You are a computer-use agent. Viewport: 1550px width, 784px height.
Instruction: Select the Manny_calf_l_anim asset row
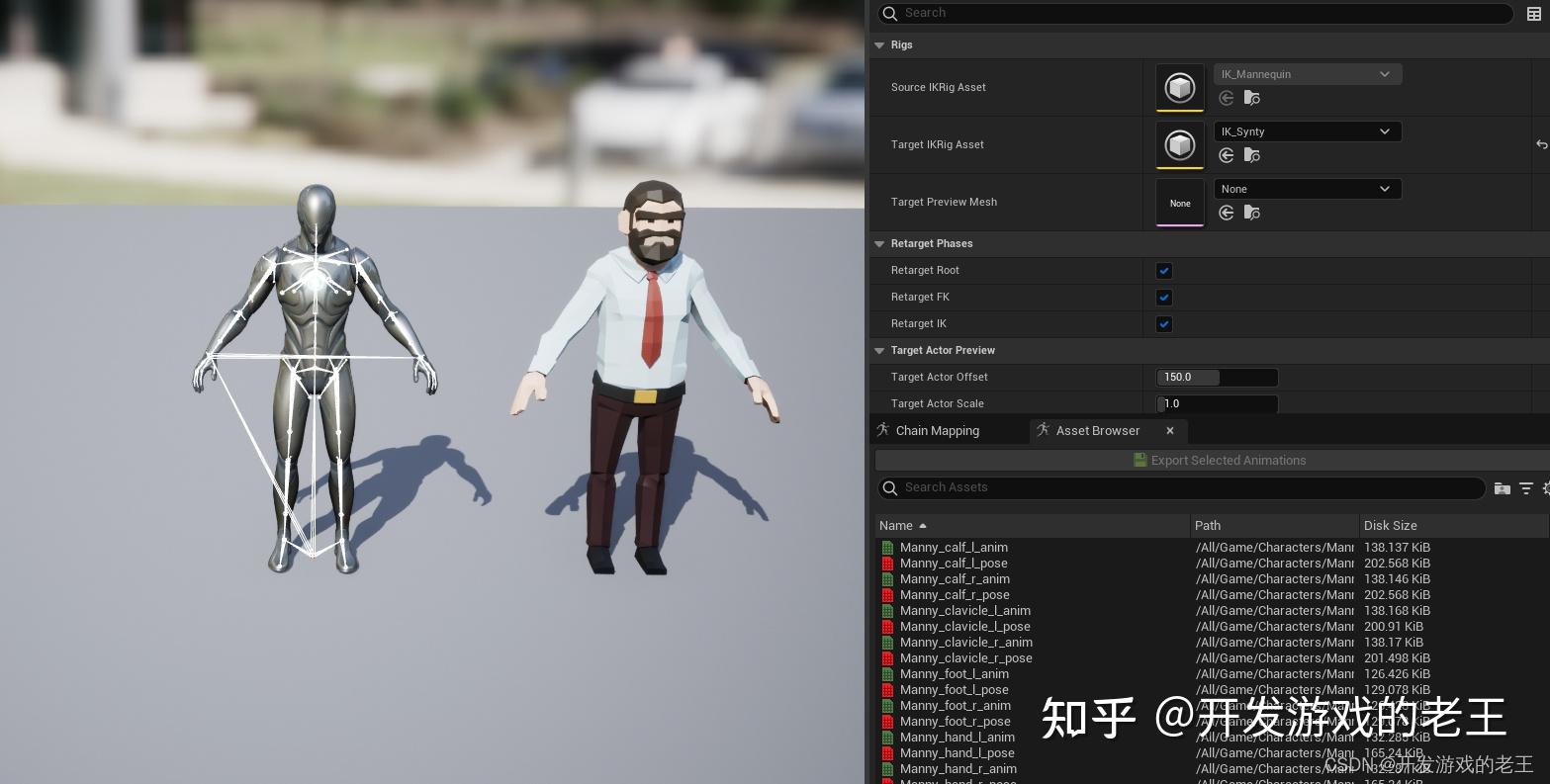[954, 547]
